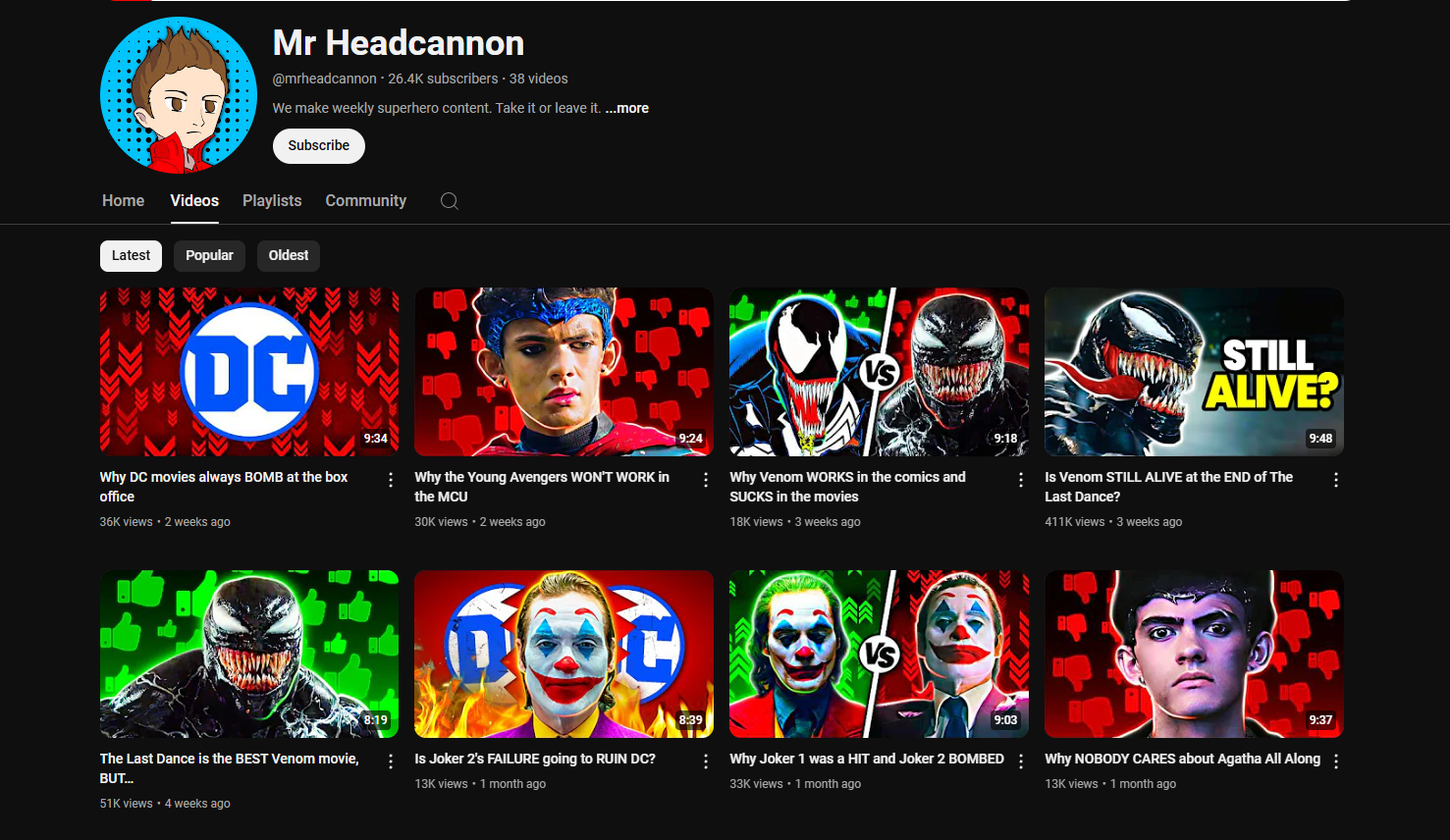Open title 'Why Venom WORKS in the comics'
Viewport: 1450px width, 840px height.
(847, 487)
